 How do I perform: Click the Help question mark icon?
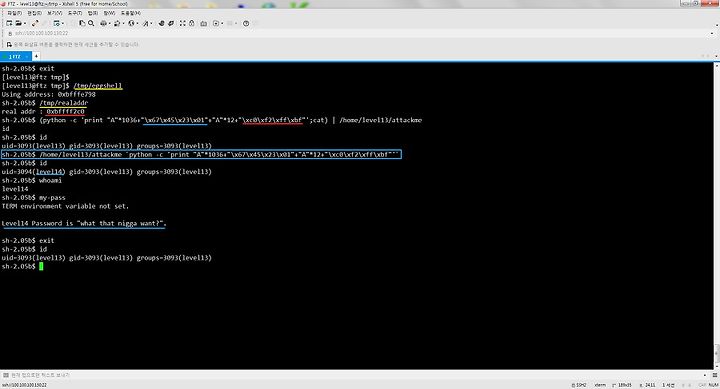[x=246, y=23]
